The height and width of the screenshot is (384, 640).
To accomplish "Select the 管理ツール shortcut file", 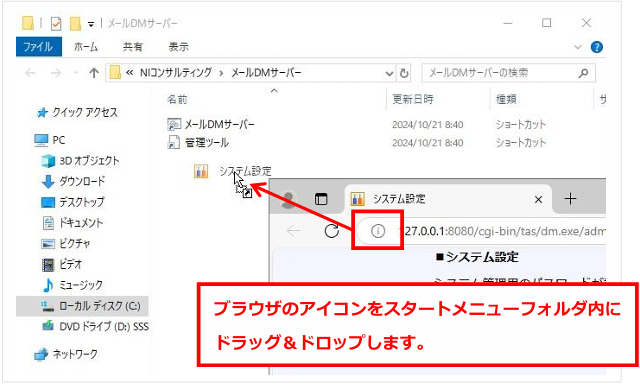I will pos(207,142).
